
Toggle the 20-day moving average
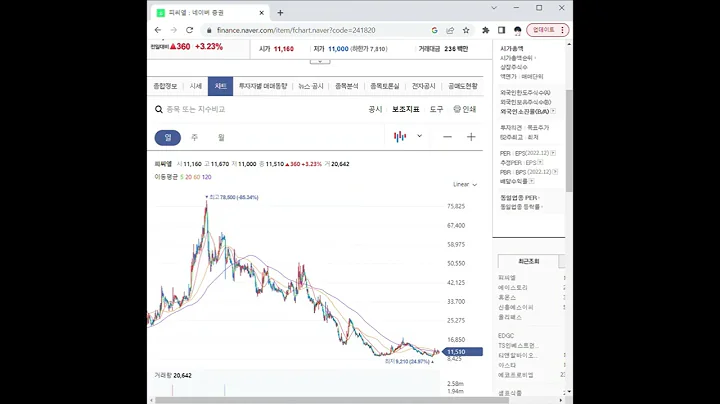click(188, 177)
